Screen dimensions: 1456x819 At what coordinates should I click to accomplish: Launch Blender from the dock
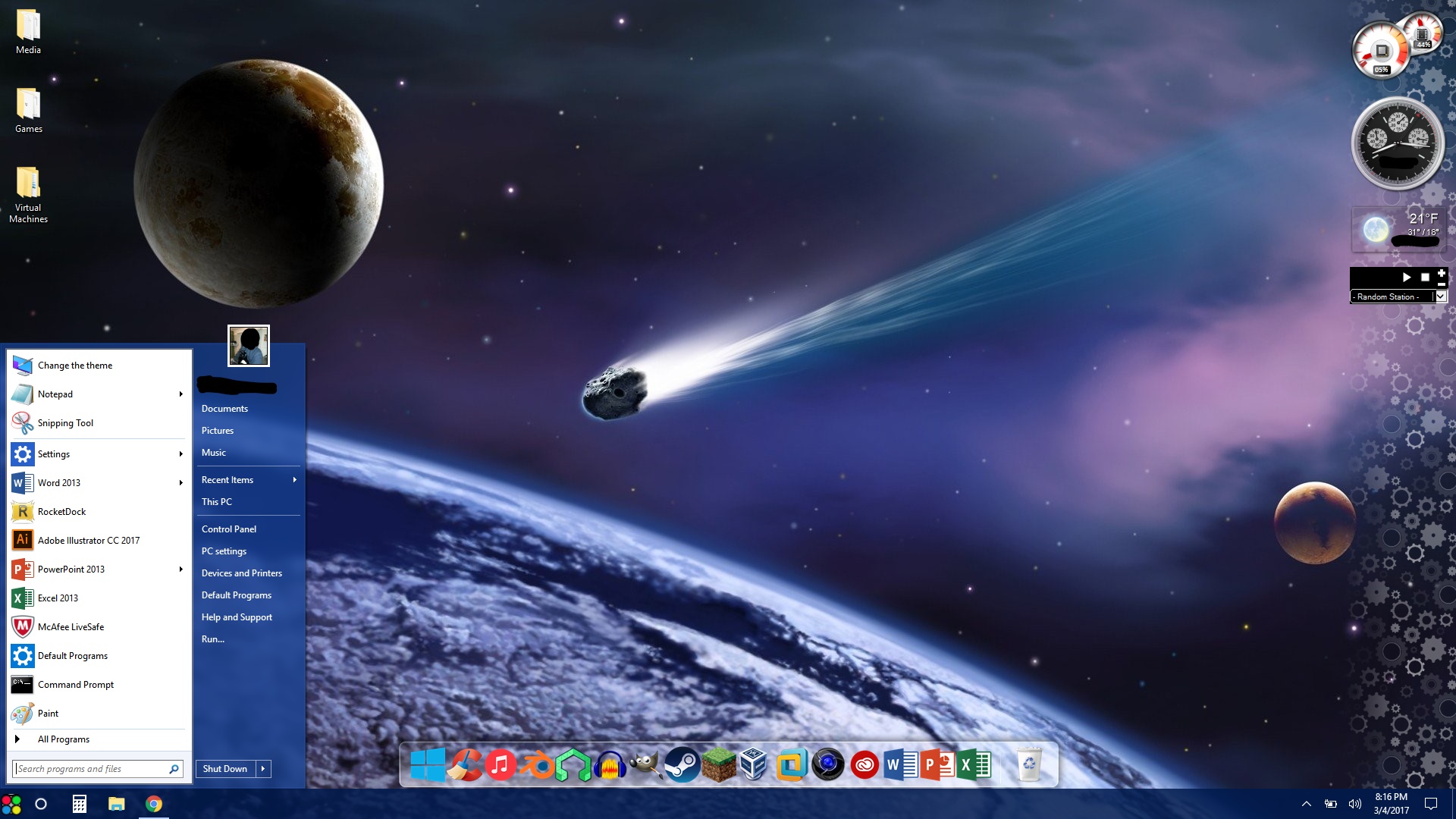tap(538, 765)
